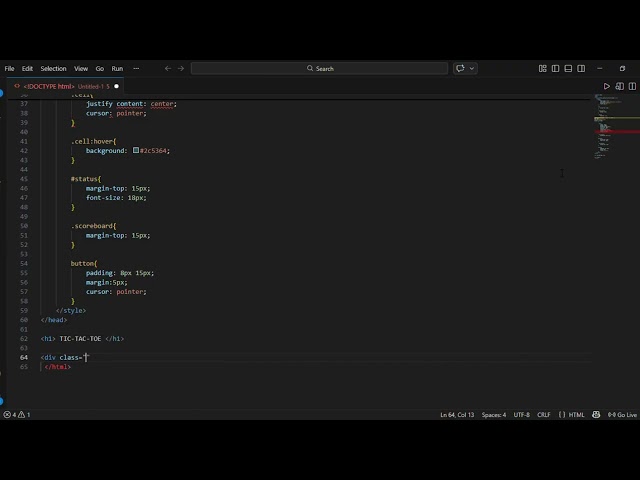Open Problems via errors and warnings count

pos(17,415)
